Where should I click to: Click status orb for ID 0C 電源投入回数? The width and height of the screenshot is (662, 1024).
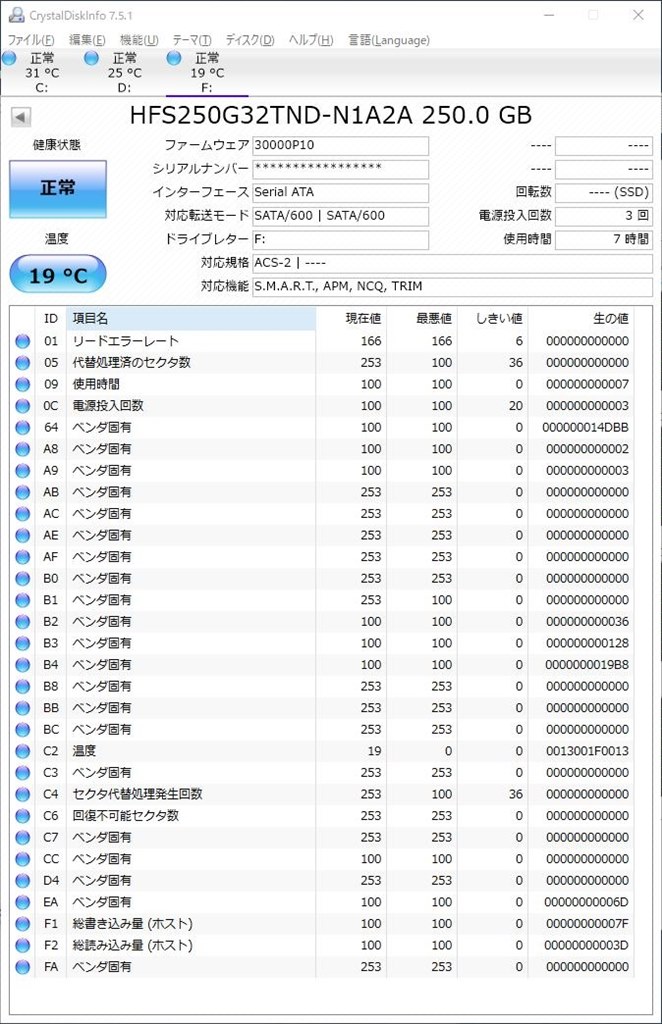pyautogui.click(x=22, y=406)
